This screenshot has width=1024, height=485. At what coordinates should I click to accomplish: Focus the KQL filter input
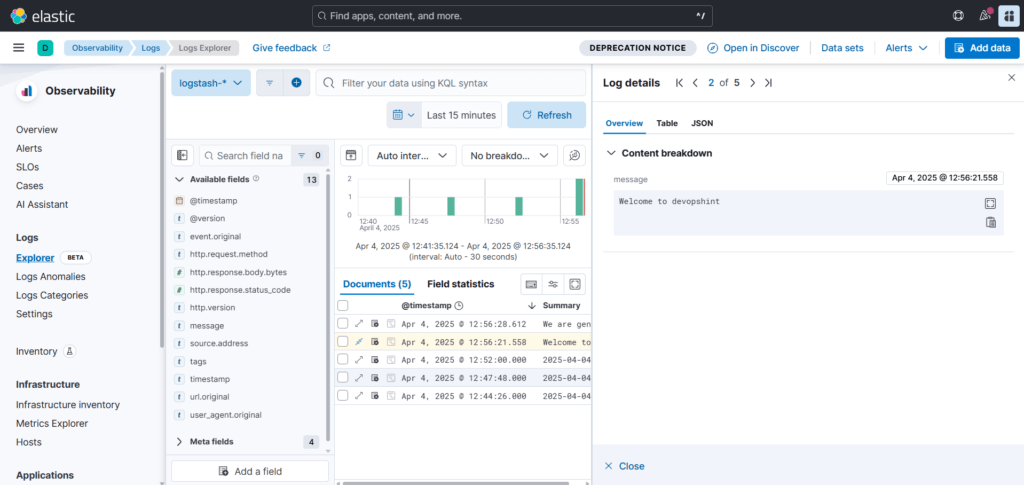(451, 83)
